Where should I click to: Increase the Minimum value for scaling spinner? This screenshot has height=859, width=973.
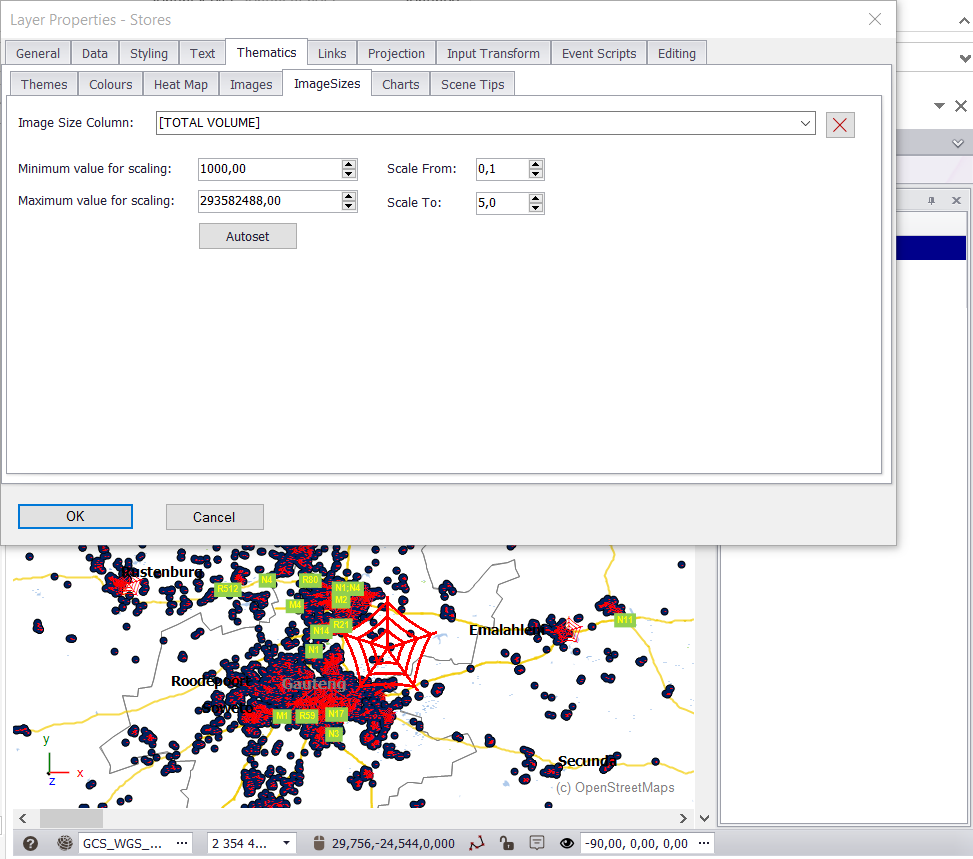[349, 164]
